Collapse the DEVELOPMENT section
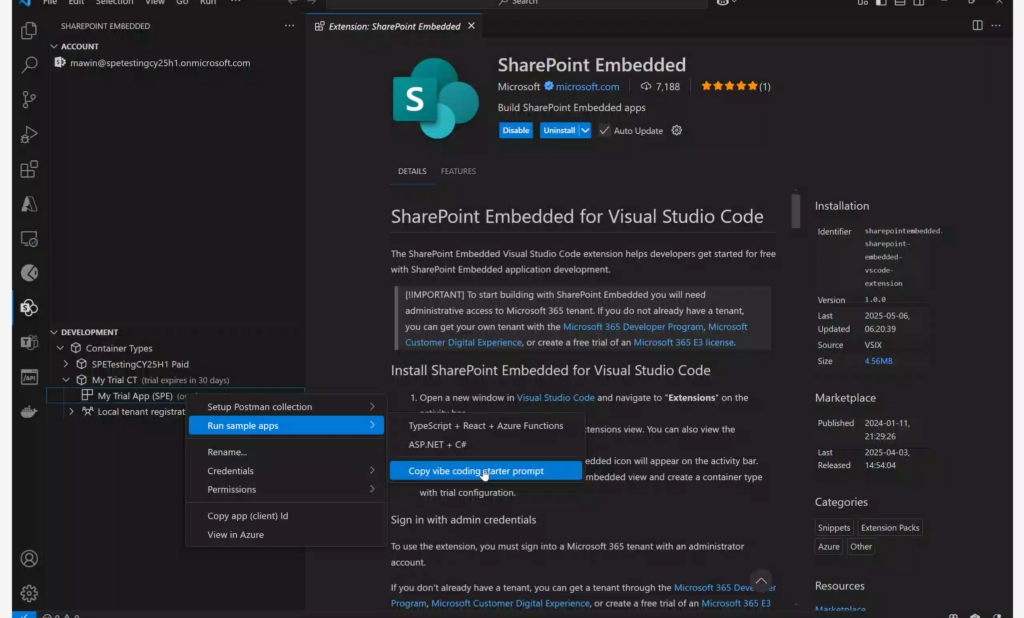This screenshot has height=618, width=1024. (x=54, y=332)
